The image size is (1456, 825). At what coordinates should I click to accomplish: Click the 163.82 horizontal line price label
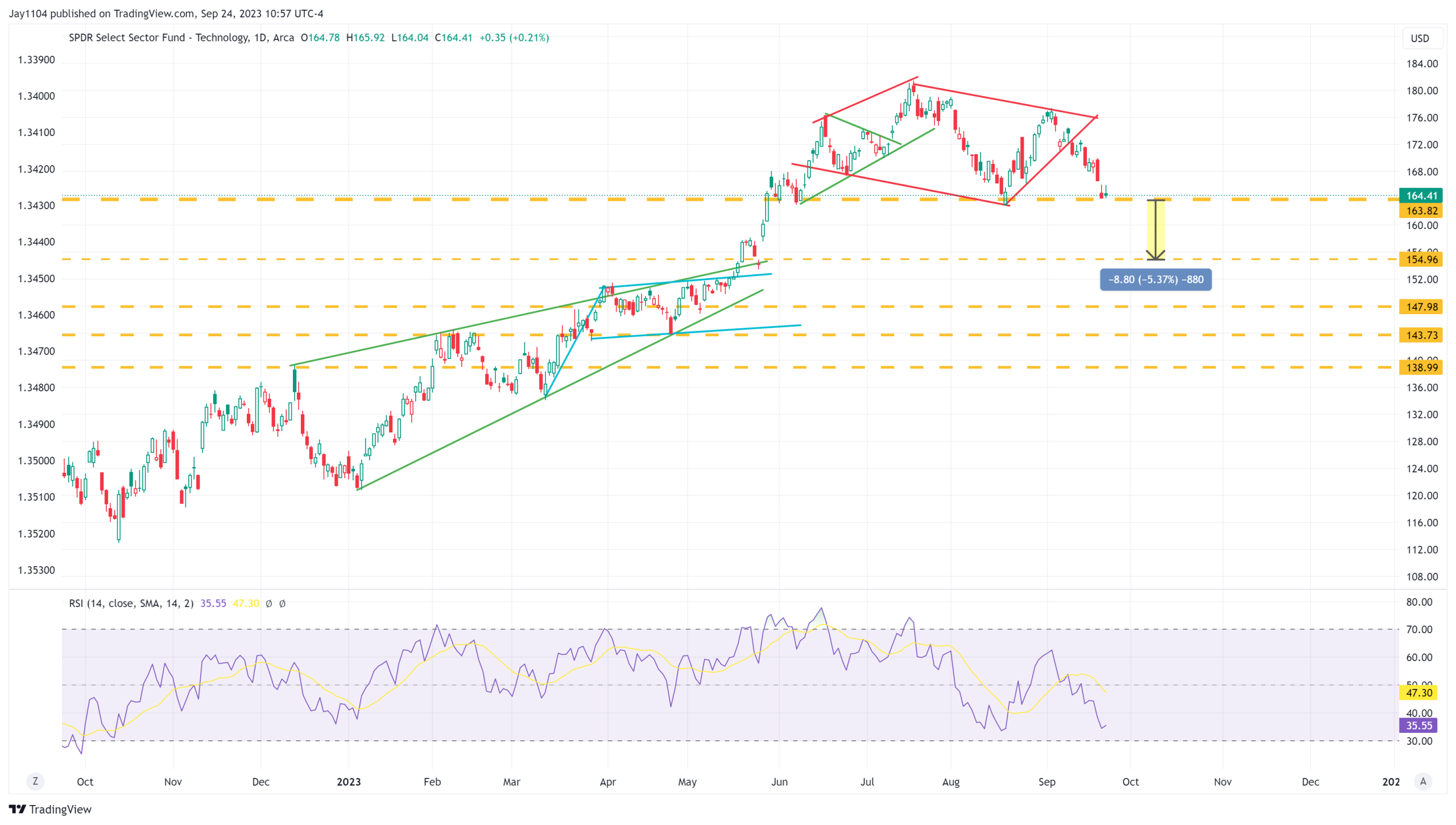(x=1421, y=211)
